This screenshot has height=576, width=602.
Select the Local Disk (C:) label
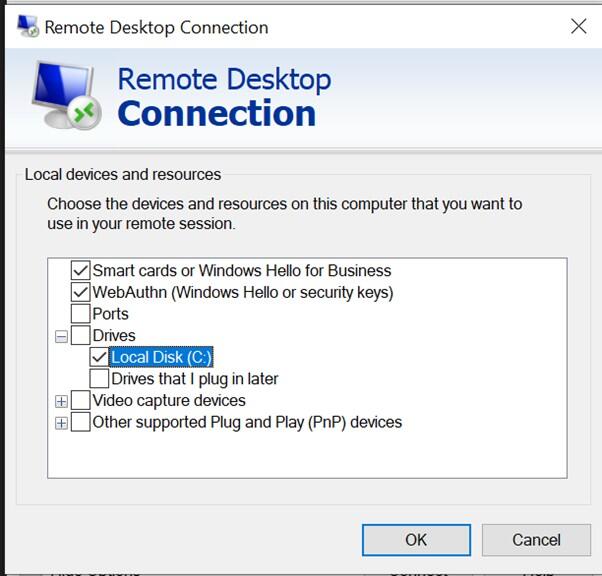[x=161, y=357]
